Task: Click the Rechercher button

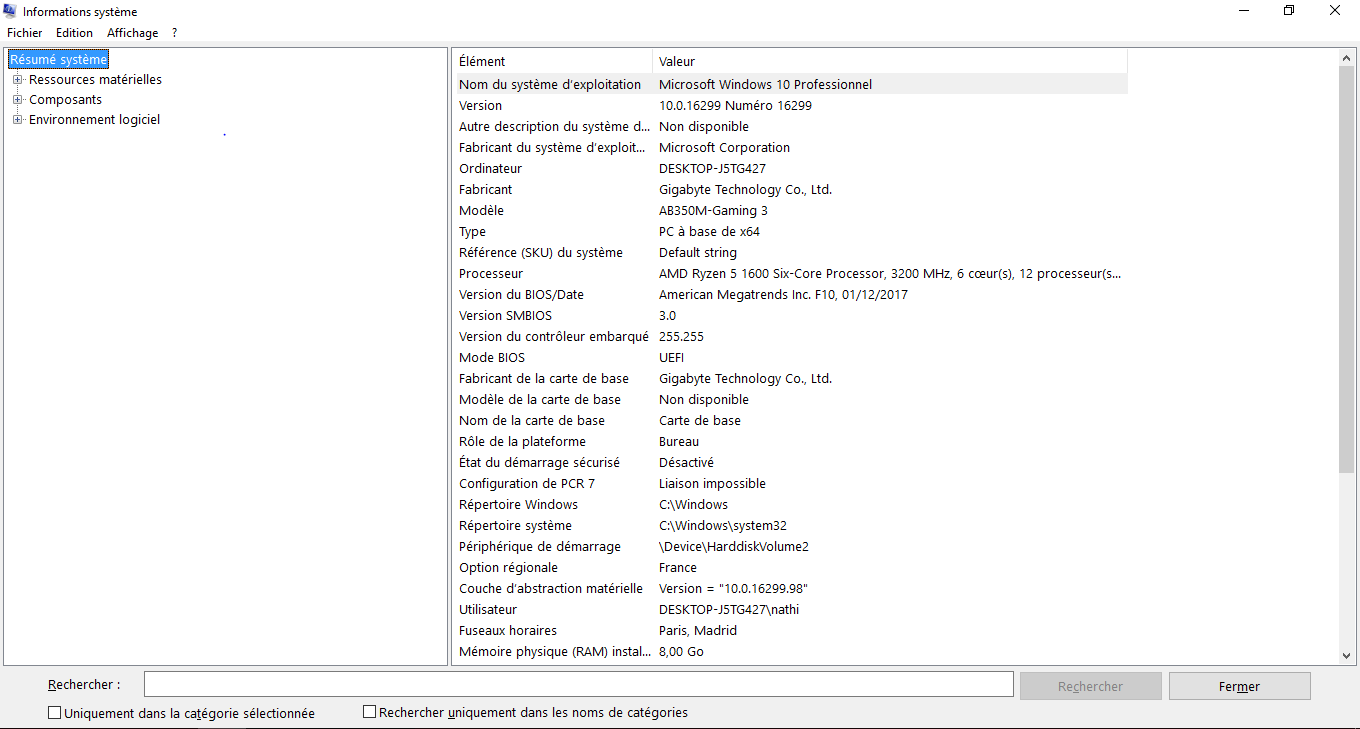Action: coord(1090,686)
